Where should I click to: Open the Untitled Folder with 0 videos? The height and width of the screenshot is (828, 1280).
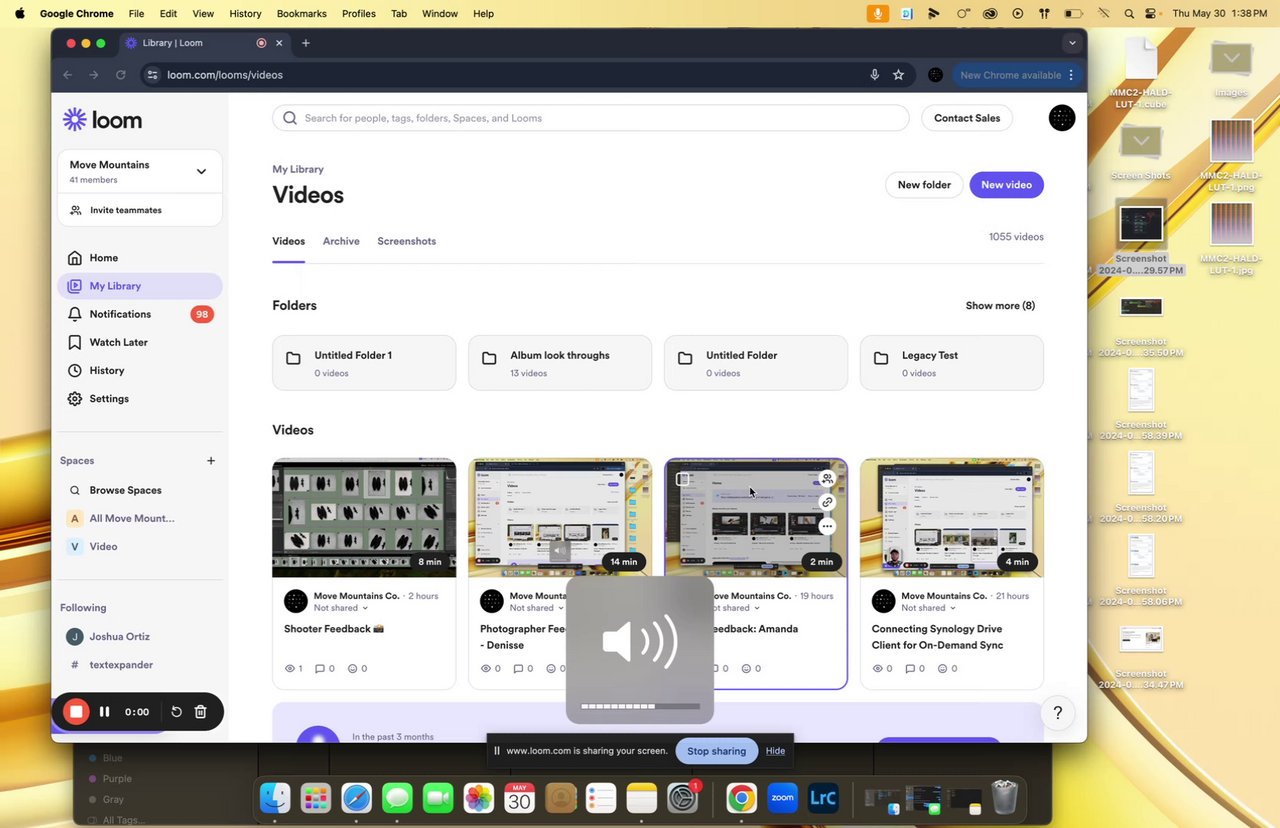click(x=756, y=362)
